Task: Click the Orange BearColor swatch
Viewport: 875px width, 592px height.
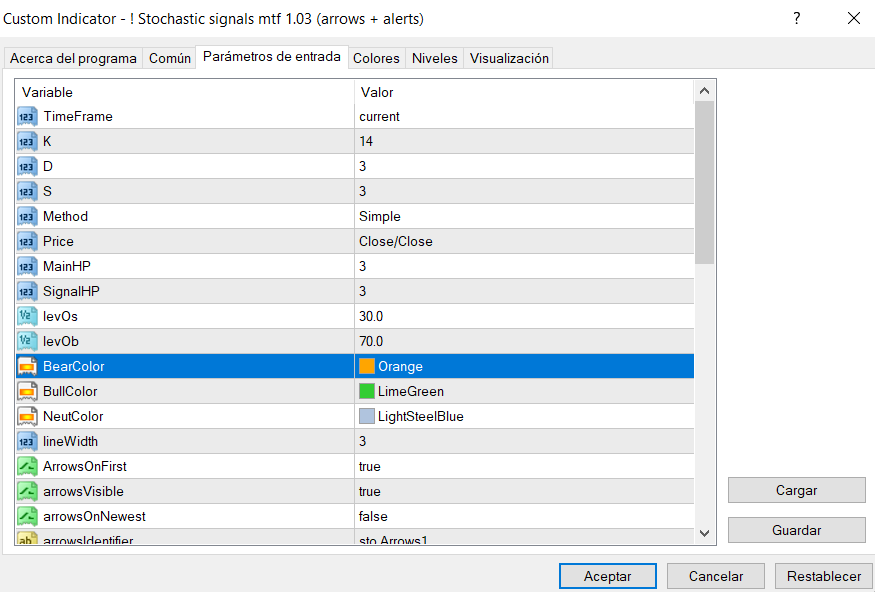Action: [367, 367]
